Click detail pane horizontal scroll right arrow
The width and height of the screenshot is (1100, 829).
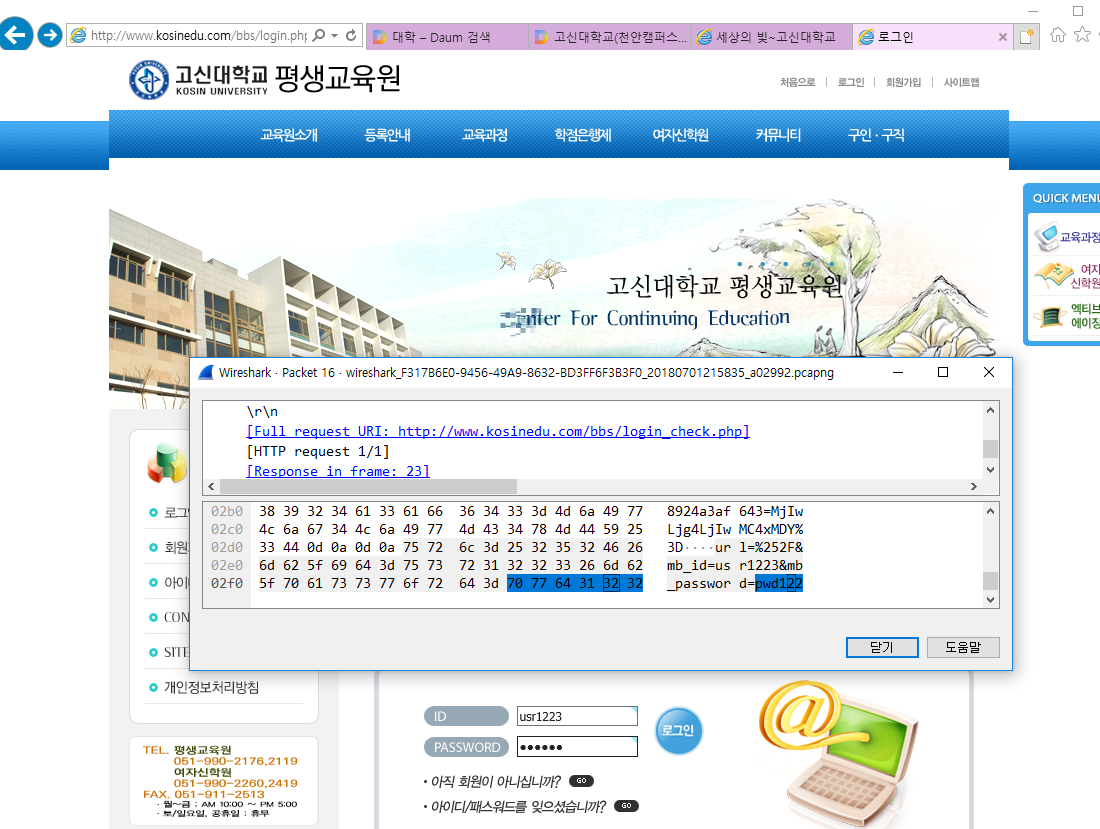coord(974,486)
